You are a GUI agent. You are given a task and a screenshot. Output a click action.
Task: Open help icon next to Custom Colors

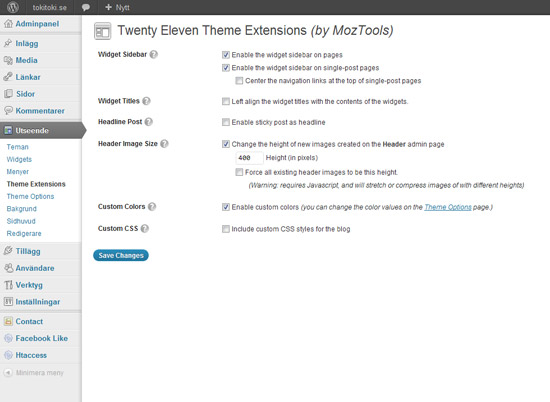pyautogui.click(x=152, y=207)
